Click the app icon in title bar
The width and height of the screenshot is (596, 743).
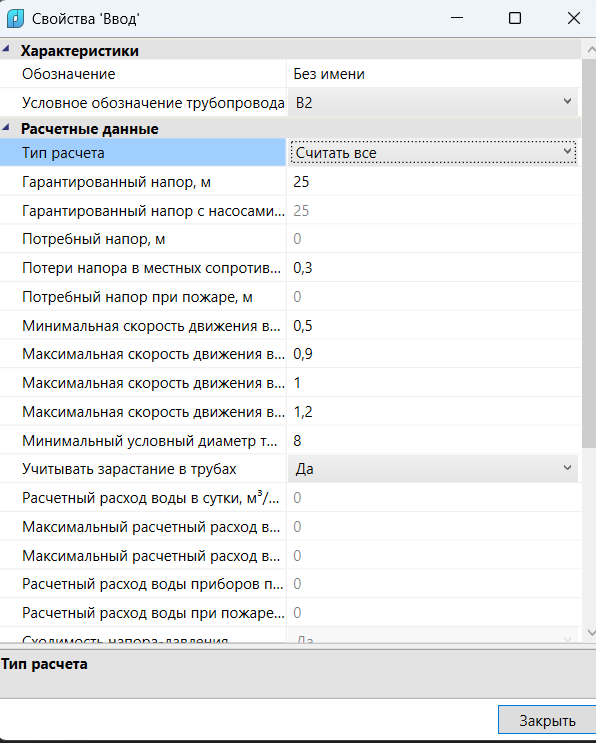click(x=15, y=19)
